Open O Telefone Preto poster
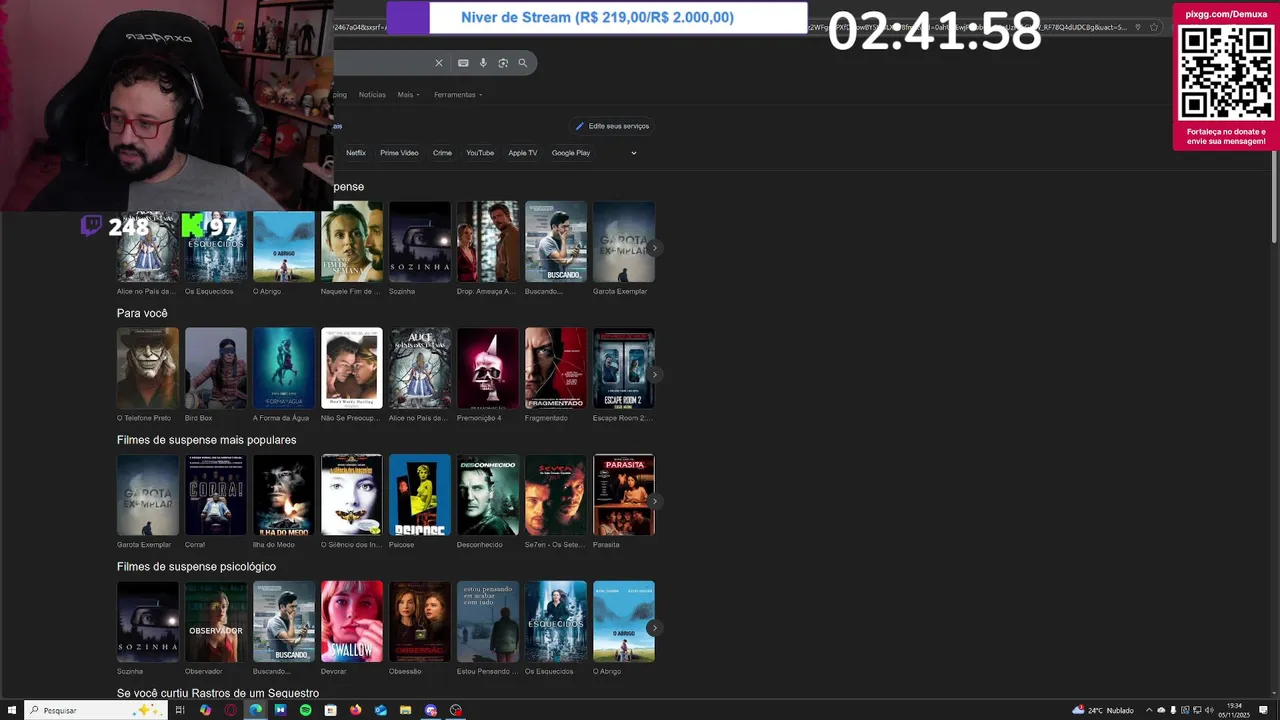Image resolution: width=1280 pixels, height=720 pixels. (x=148, y=368)
